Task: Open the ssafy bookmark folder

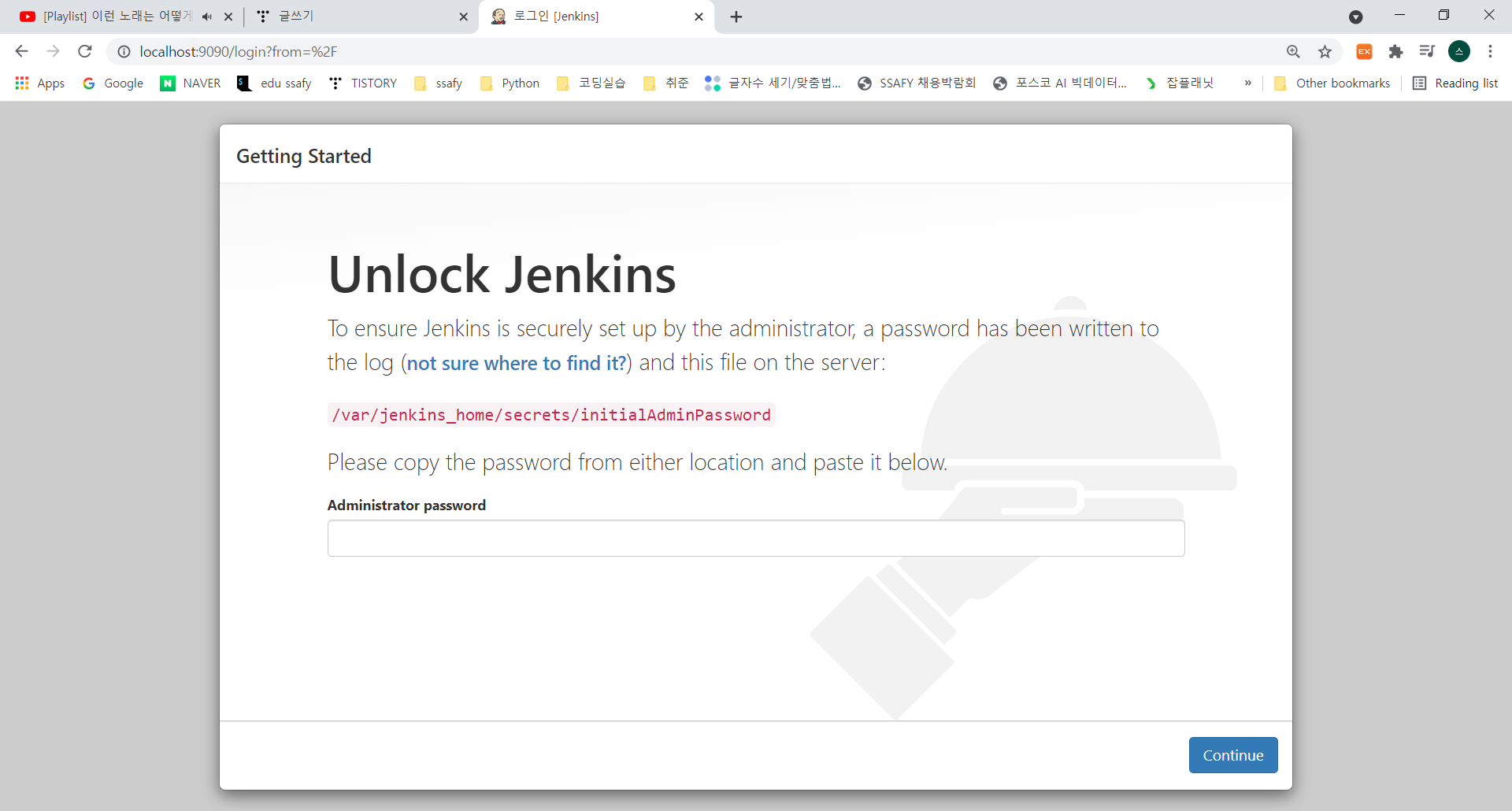Action: coord(439,83)
